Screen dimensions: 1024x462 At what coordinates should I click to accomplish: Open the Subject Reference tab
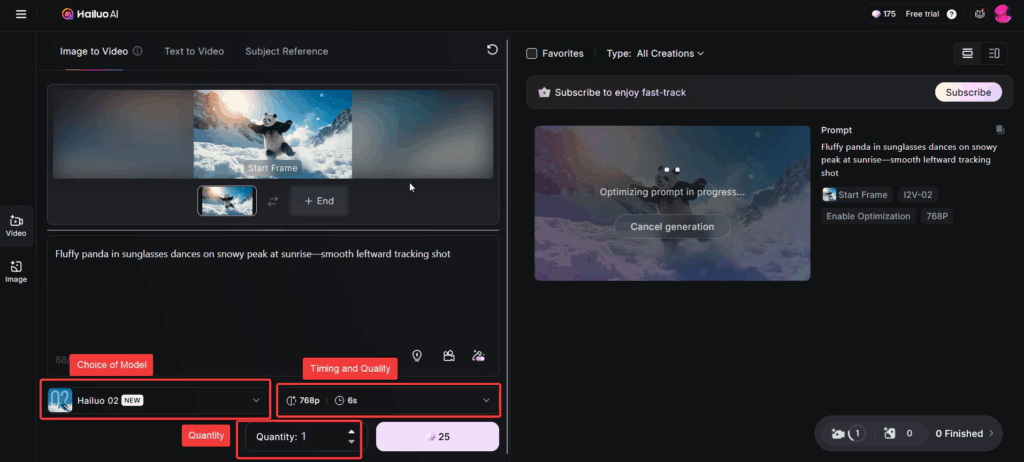(x=286, y=51)
